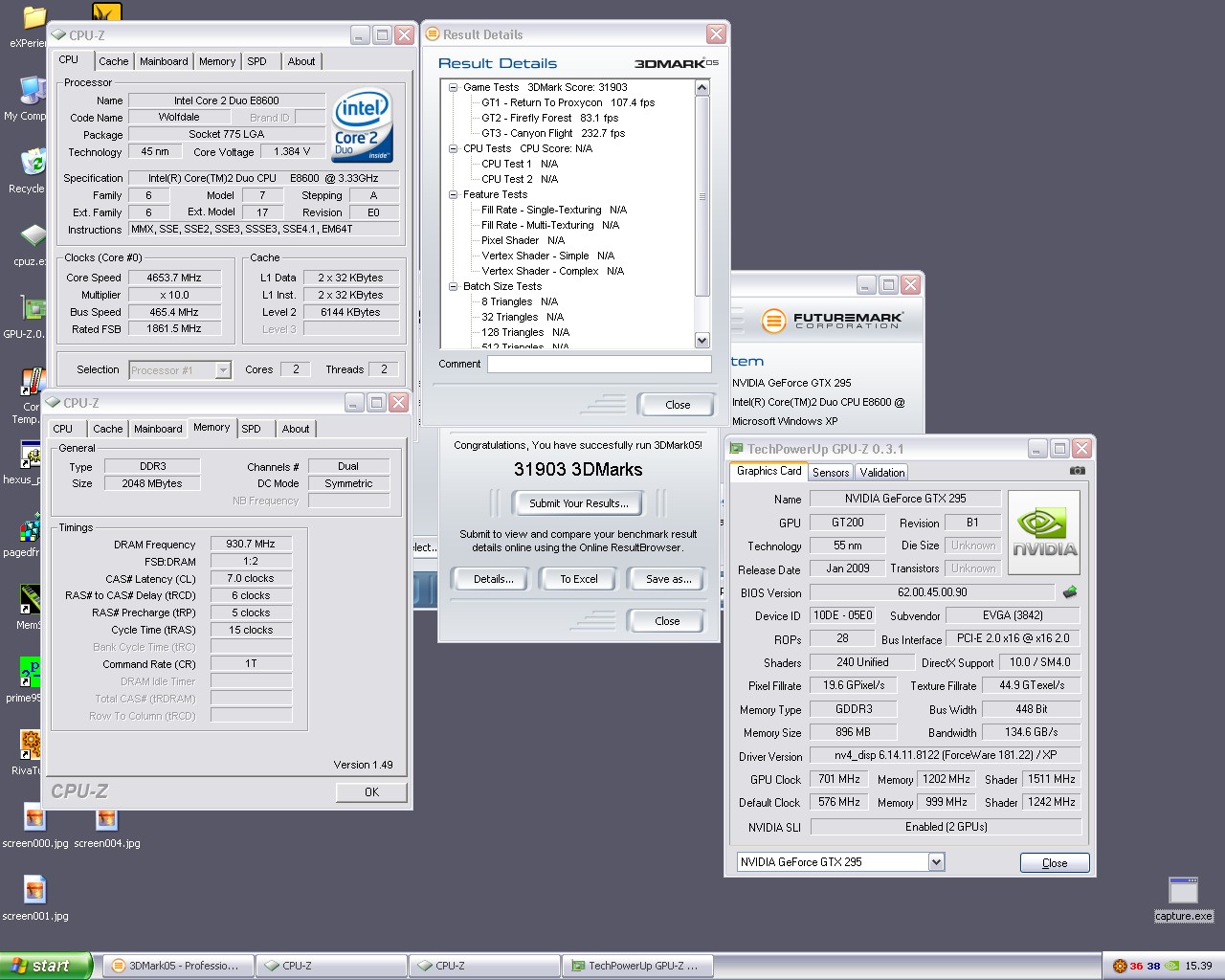The height and width of the screenshot is (980, 1225).
Task: Switch to Sensors tab in GPU-Z
Action: (x=831, y=473)
